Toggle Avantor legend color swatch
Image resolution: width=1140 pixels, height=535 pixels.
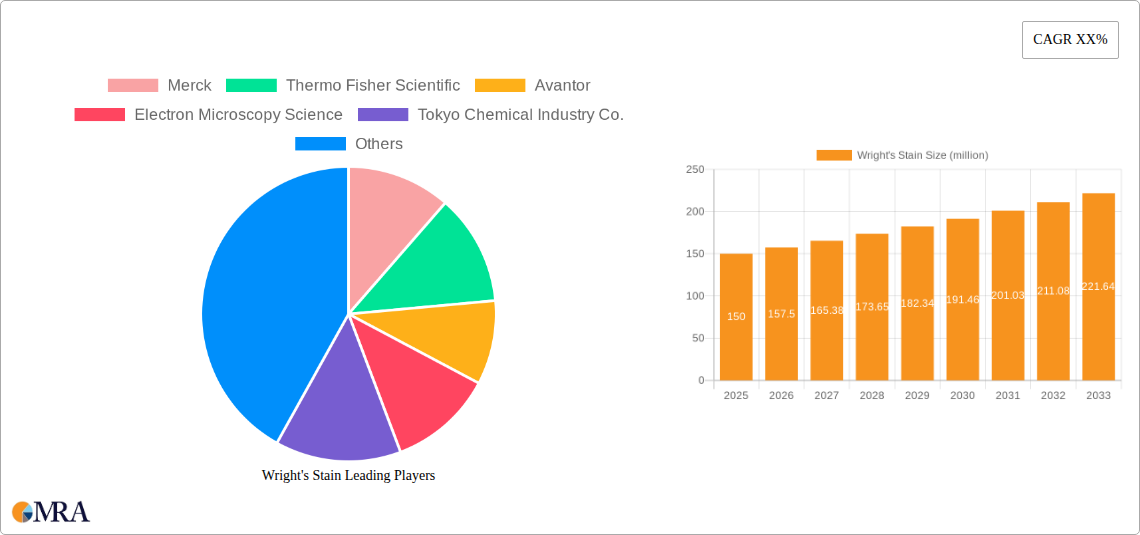click(500, 86)
